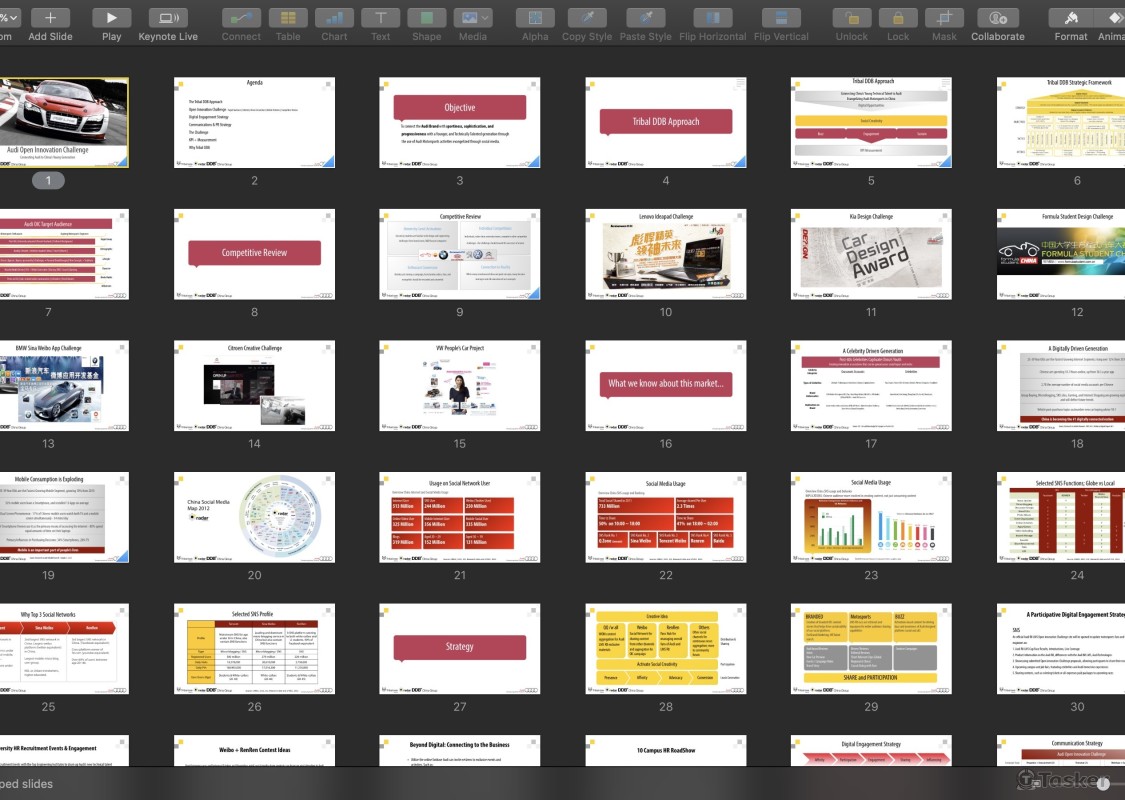Select the Agenda slide 2
The height and width of the screenshot is (800, 1125).
[x=254, y=123]
